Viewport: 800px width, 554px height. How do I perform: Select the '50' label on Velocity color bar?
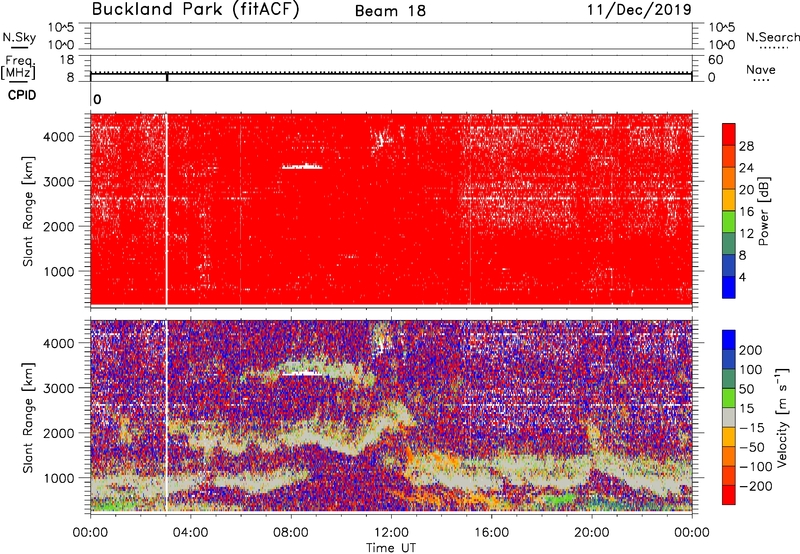(x=747, y=389)
